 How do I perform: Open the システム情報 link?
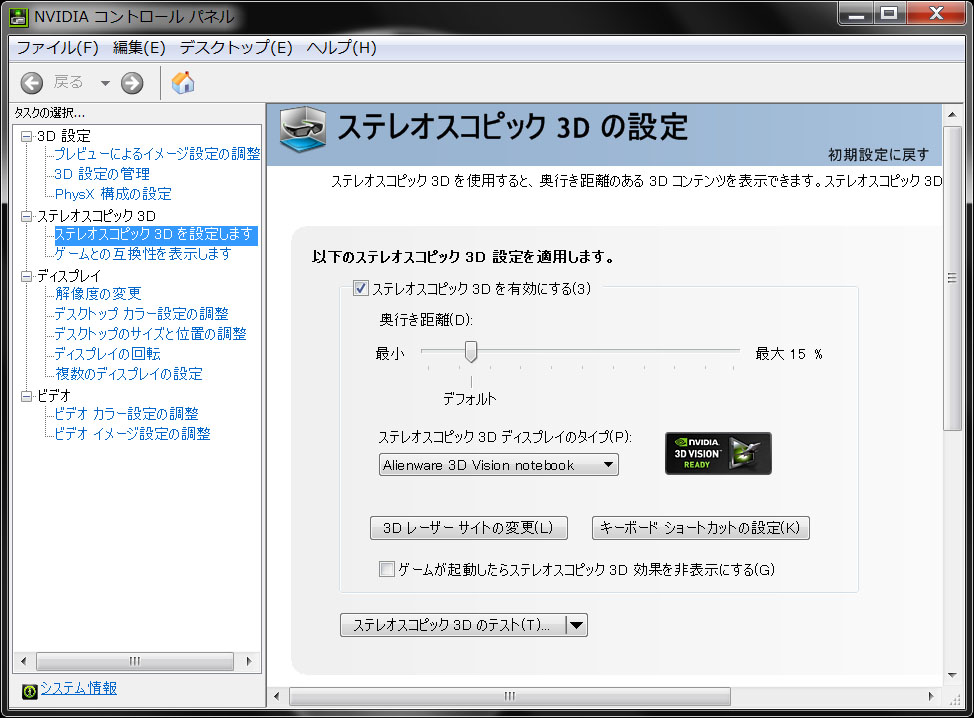click(x=79, y=688)
